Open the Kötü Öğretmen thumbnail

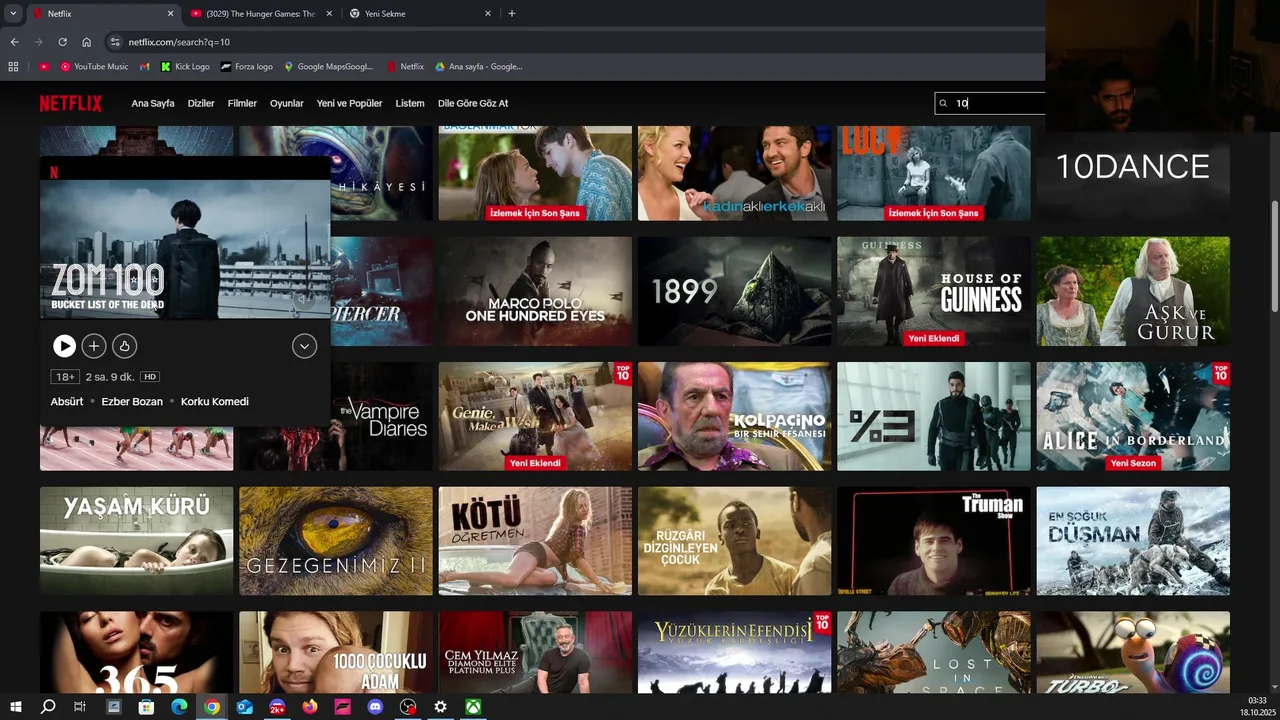point(535,541)
